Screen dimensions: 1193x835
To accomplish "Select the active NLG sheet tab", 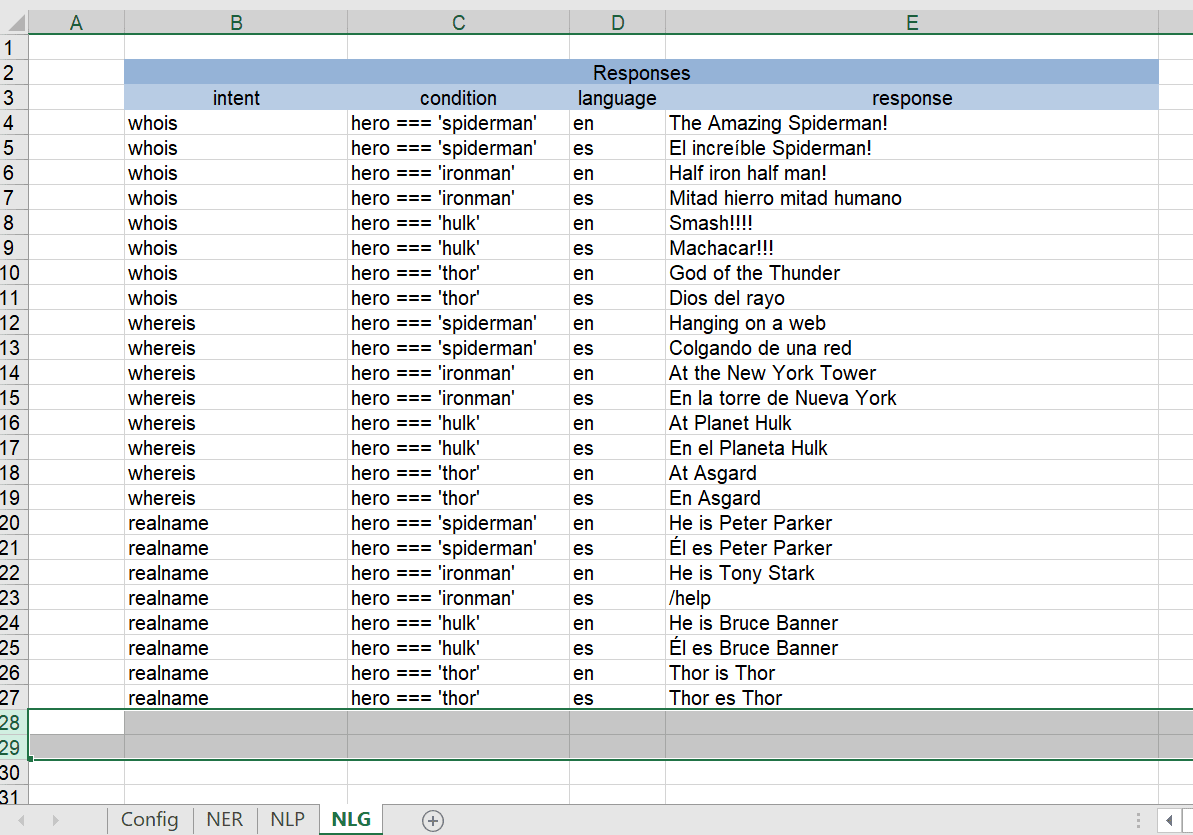I will click(350, 820).
